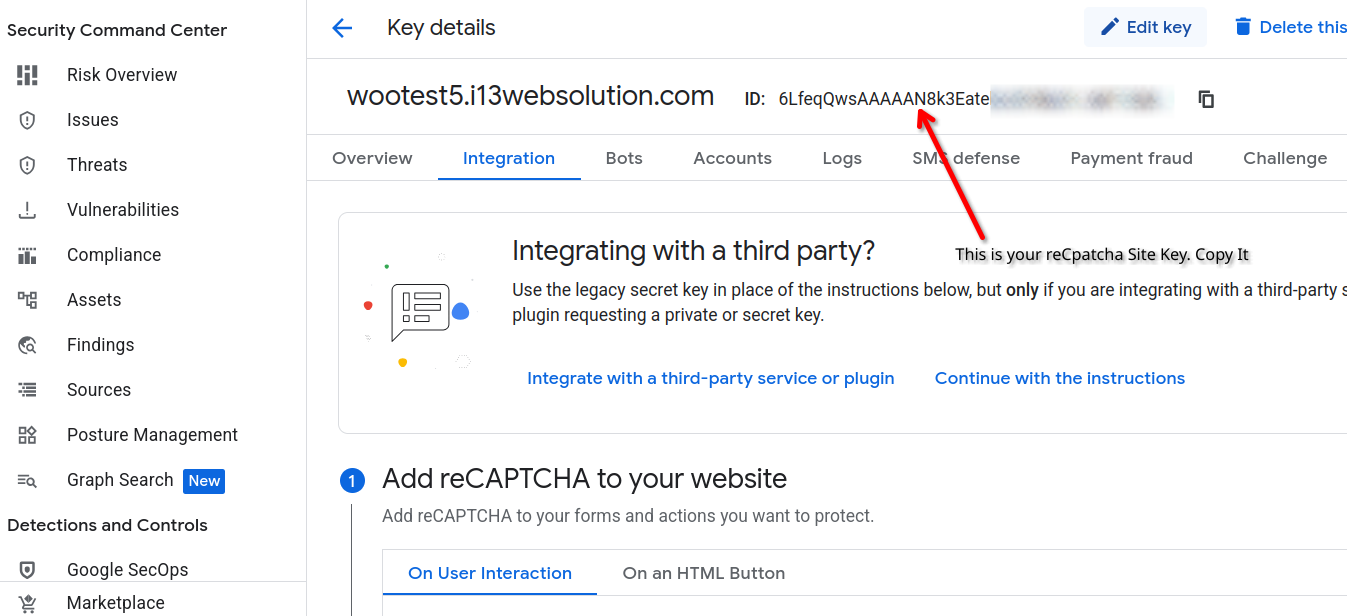The height and width of the screenshot is (616, 1347).
Task: Copy the site key ID with copy icon
Action: coord(1206,99)
